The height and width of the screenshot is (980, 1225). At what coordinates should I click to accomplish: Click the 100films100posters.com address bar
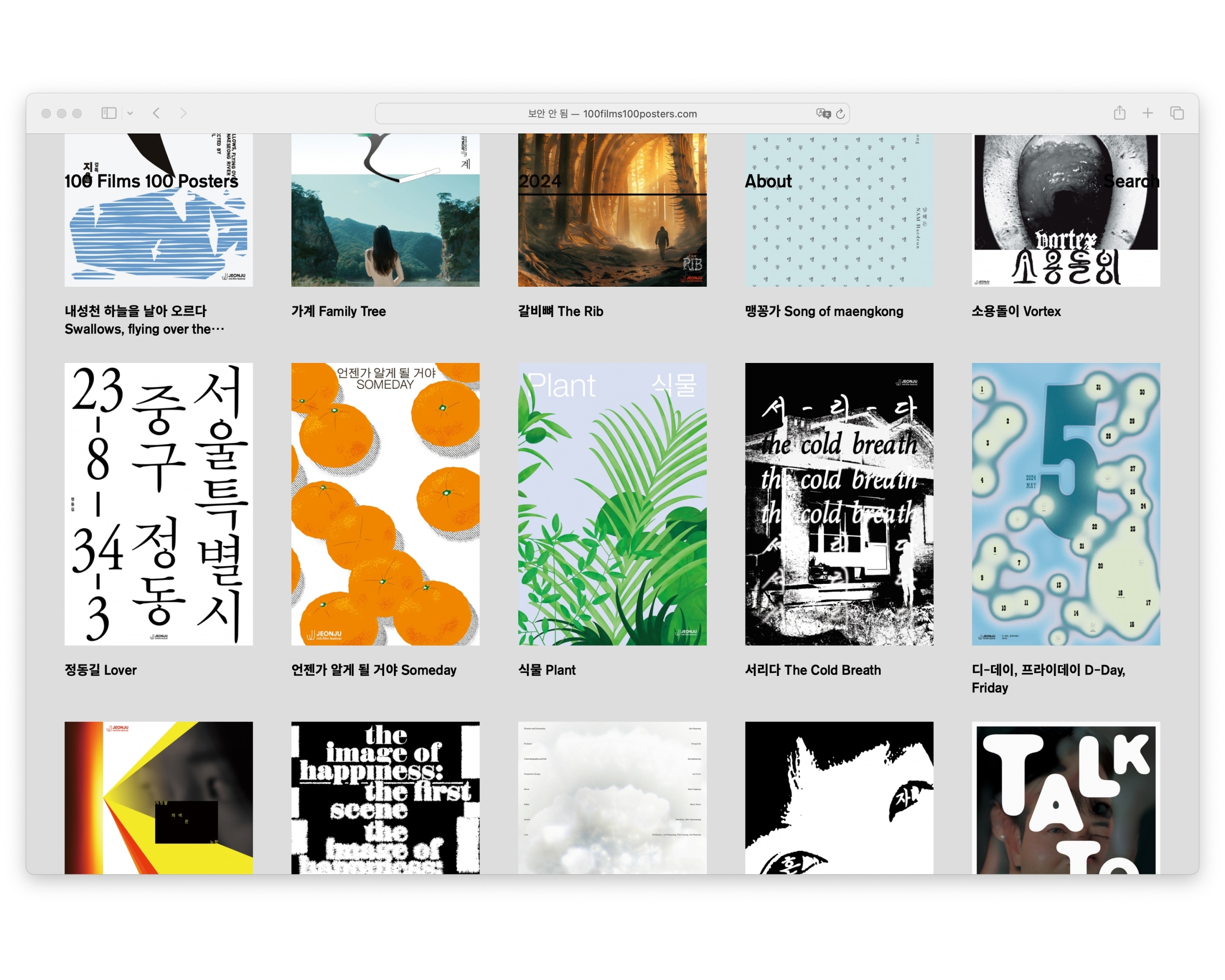click(x=612, y=113)
